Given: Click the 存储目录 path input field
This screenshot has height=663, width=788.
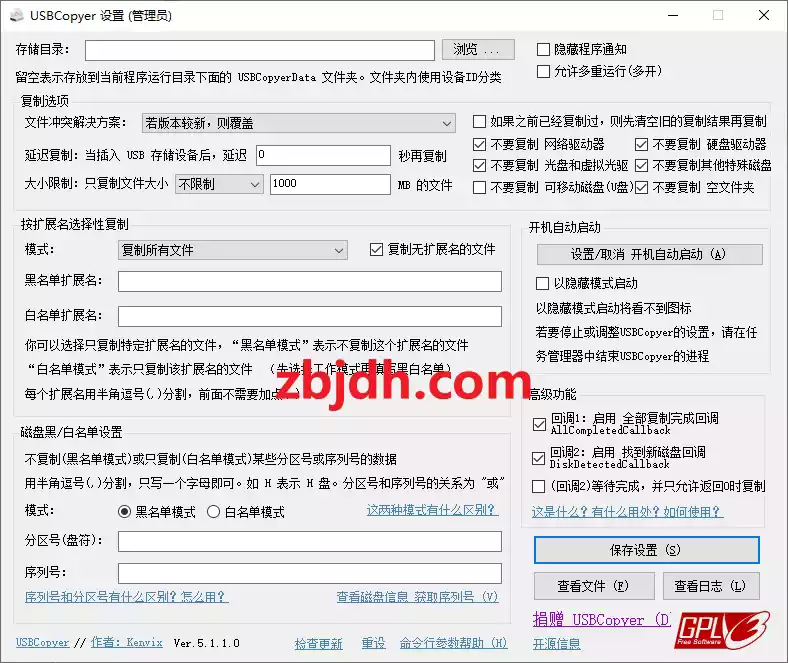Looking at the screenshot, I should (x=260, y=50).
